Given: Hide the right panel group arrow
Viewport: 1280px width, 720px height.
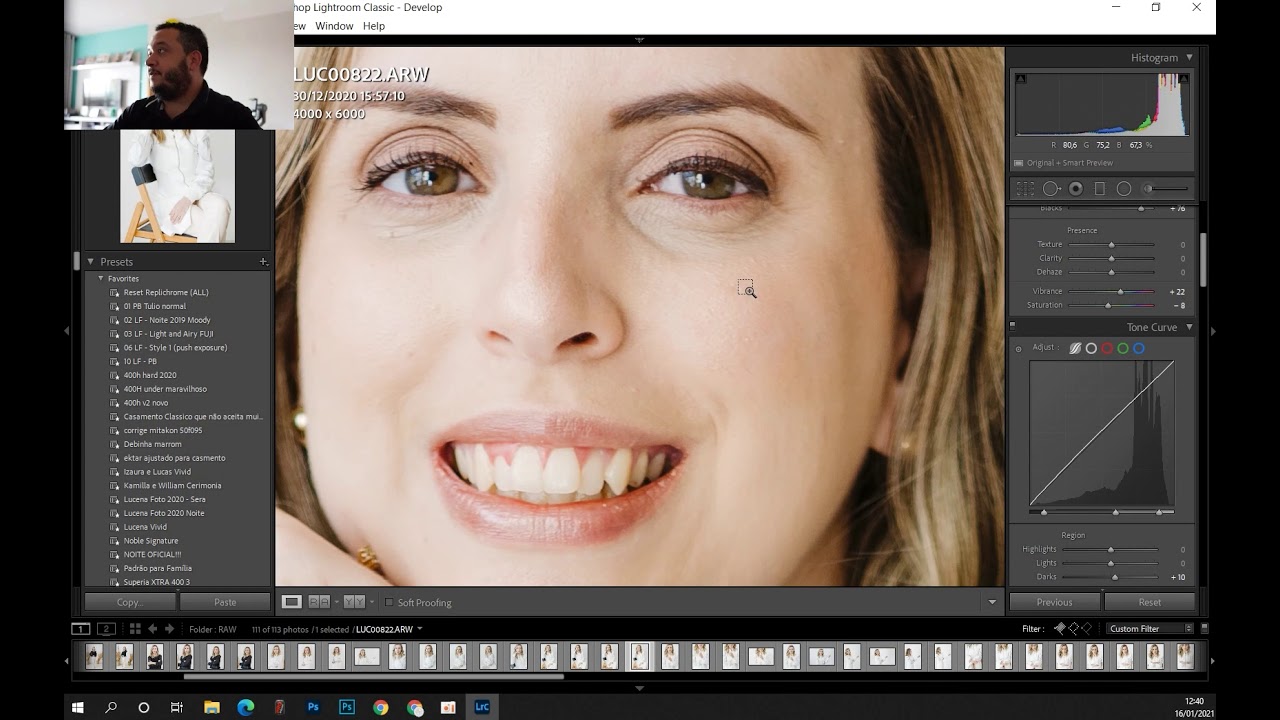Looking at the screenshot, I should pos(1213,331).
